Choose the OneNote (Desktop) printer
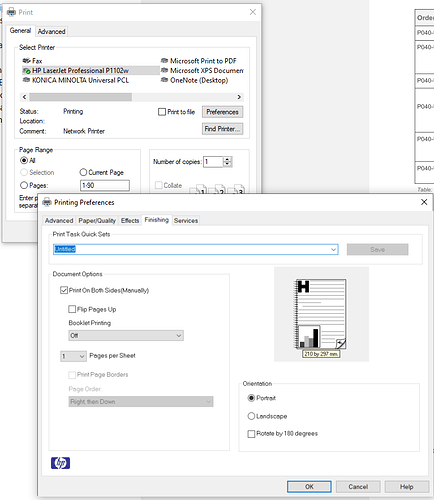The width and height of the screenshot is (434, 500). point(195,80)
